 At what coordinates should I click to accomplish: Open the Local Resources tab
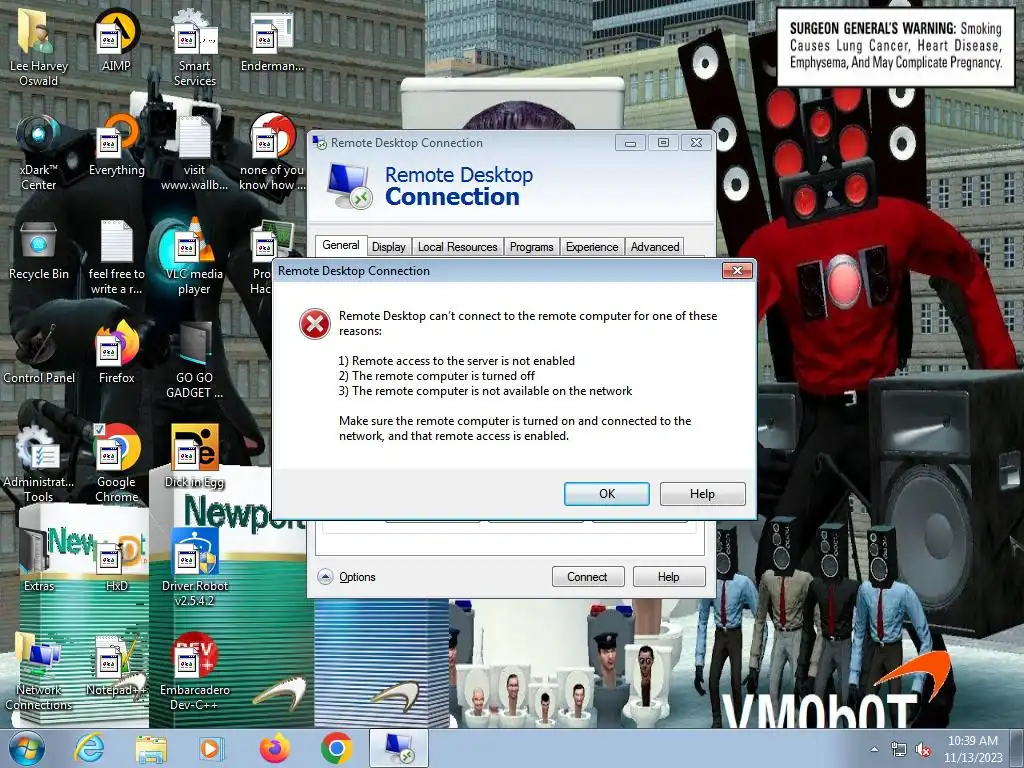[x=457, y=247]
